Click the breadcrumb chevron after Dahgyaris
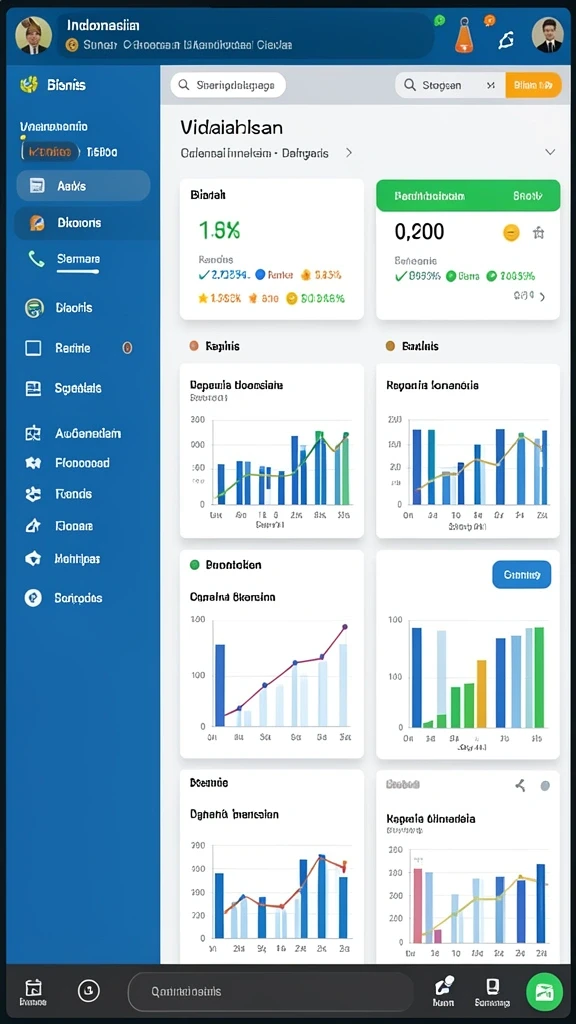This screenshot has height=1024, width=576. (x=349, y=153)
